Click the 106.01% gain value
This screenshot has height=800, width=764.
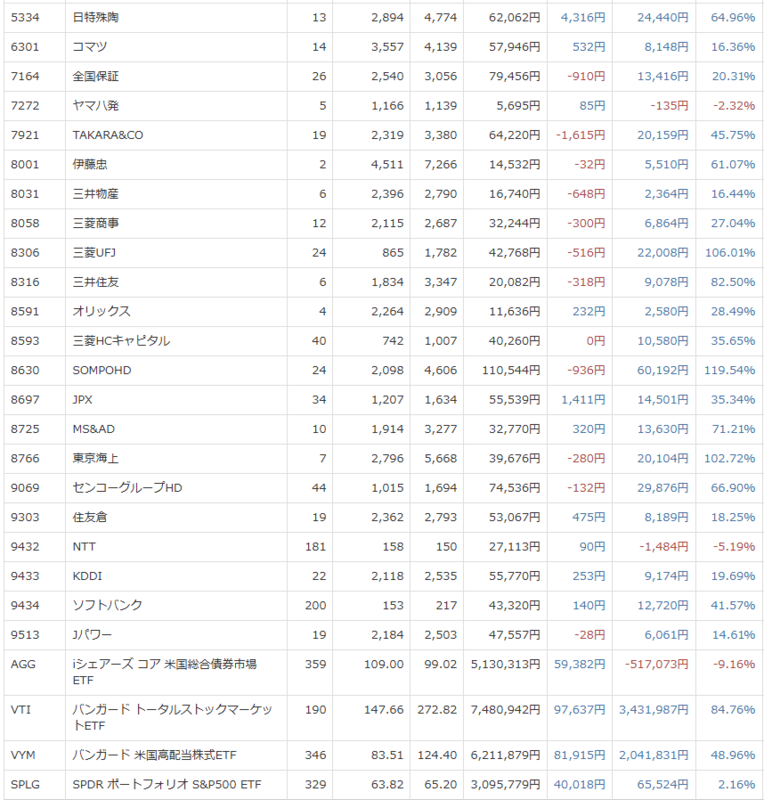730,253
